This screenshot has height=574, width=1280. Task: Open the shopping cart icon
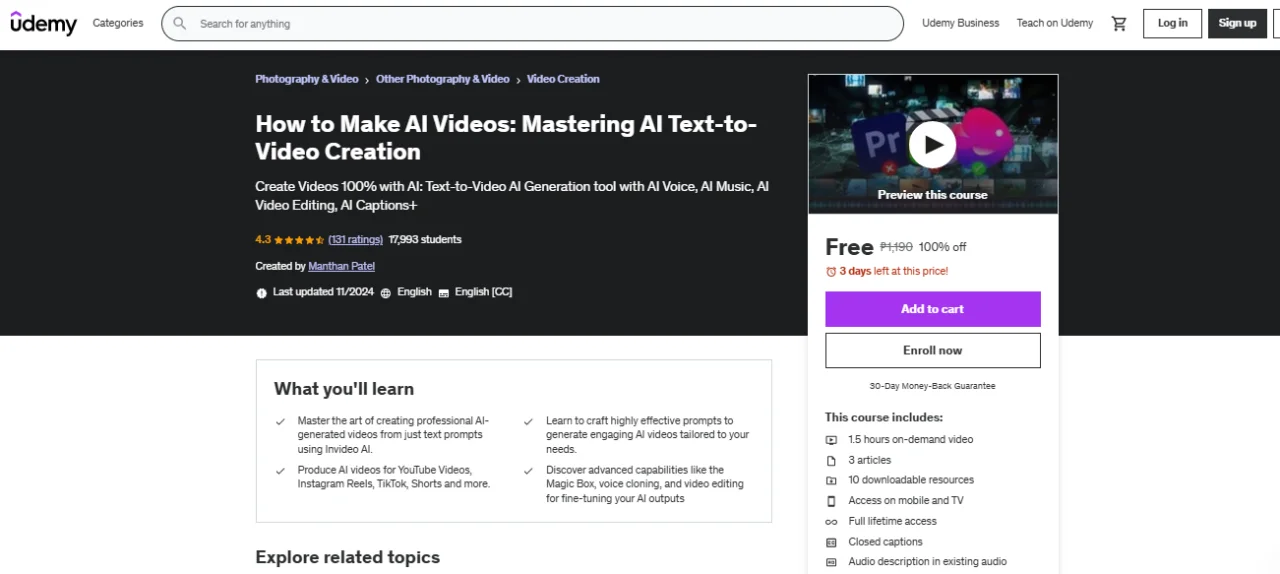click(1119, 23)
